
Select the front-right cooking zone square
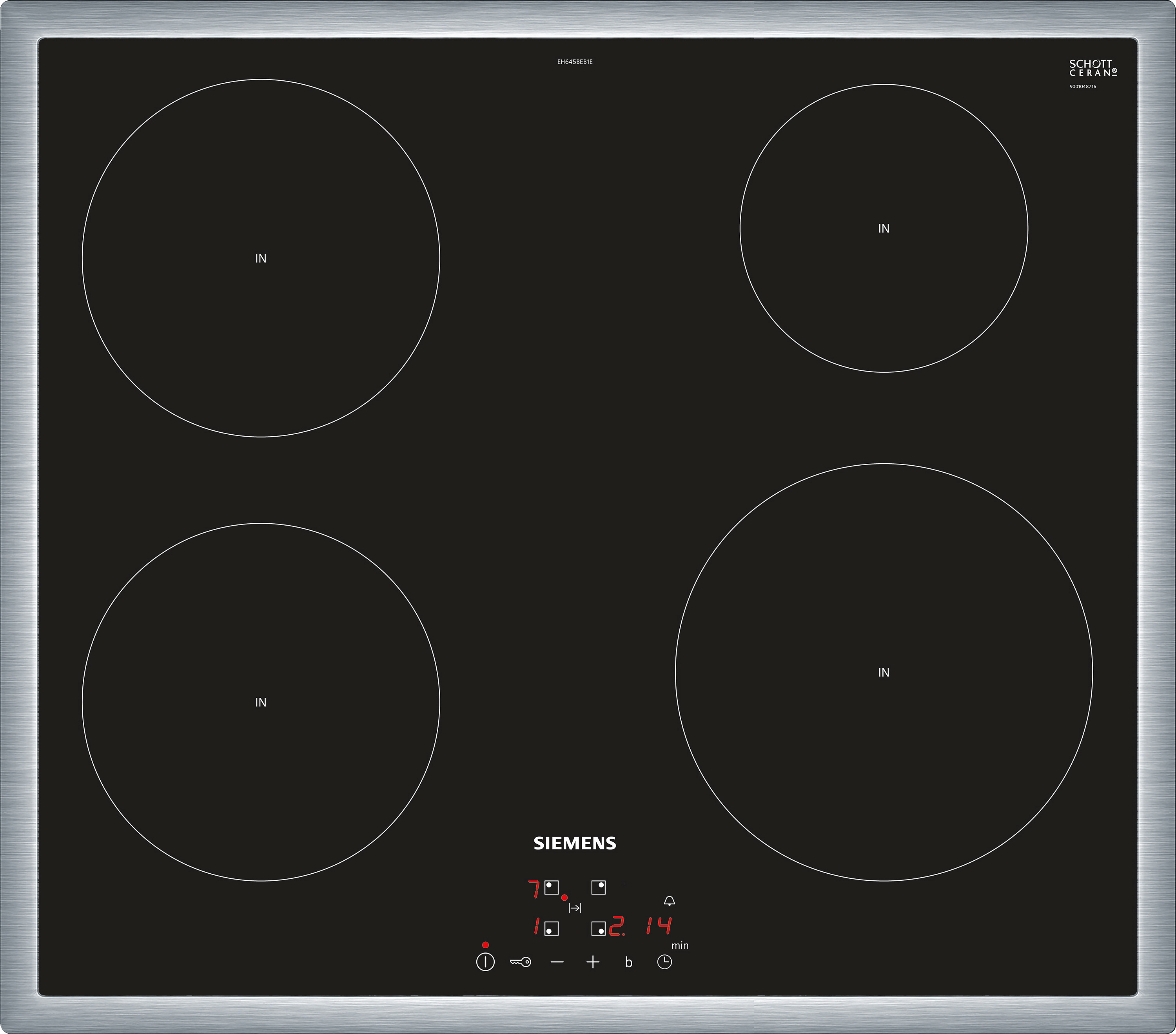pos(598,929)
